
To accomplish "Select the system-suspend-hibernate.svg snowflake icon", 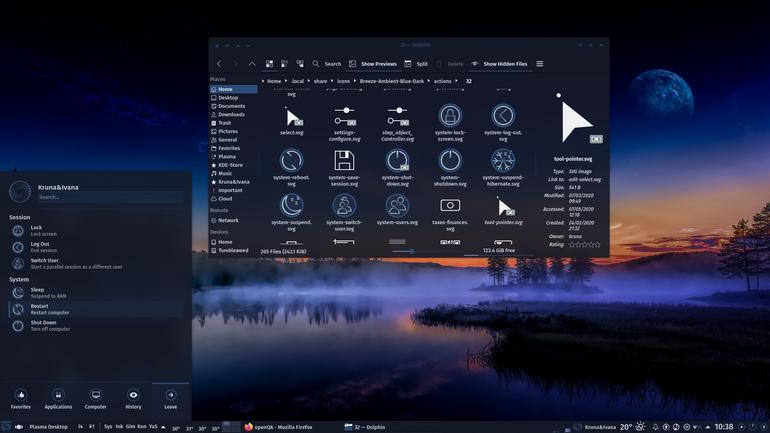I will coord(503,161).
